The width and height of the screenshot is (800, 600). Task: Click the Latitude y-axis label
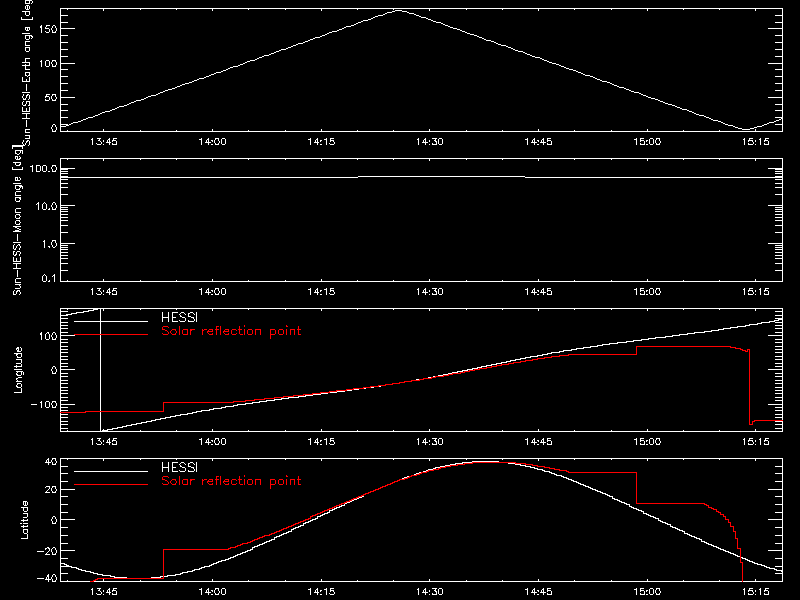(24, 519)
